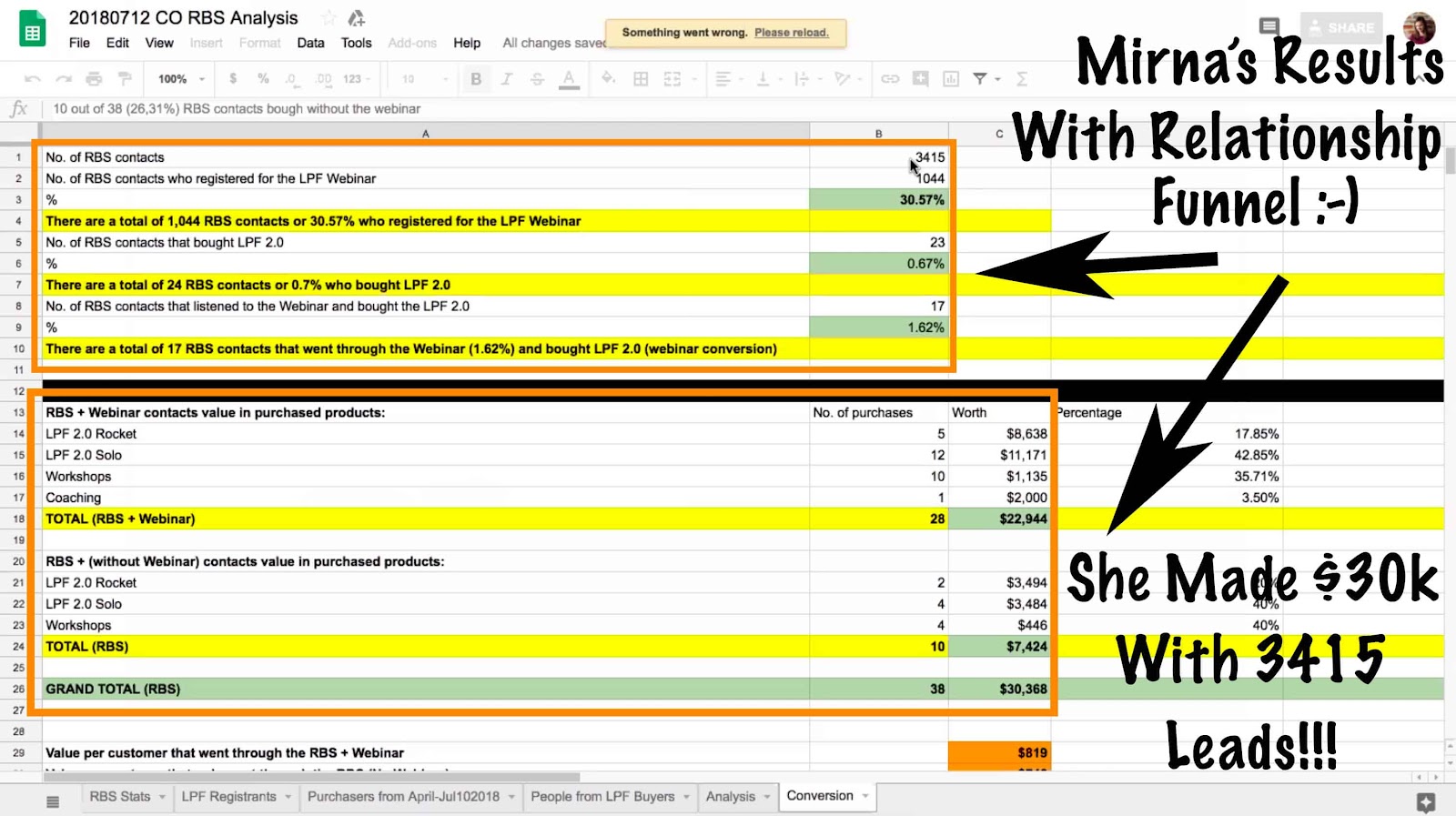Open the Tools menu
The height and width of the screenshot is (816, 1456).
point(356,43)
